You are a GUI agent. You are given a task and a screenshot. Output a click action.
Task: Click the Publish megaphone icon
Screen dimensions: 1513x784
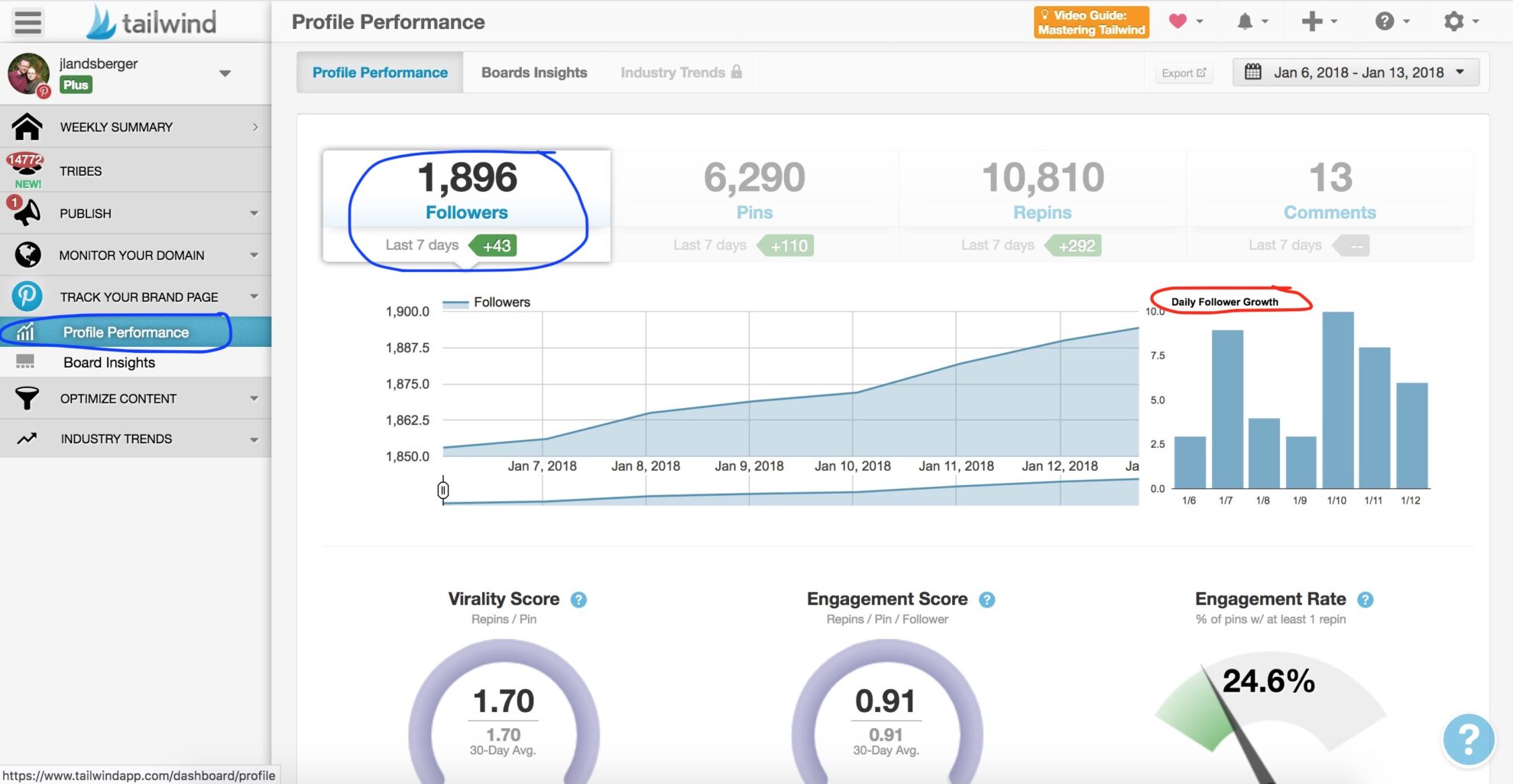26,212
